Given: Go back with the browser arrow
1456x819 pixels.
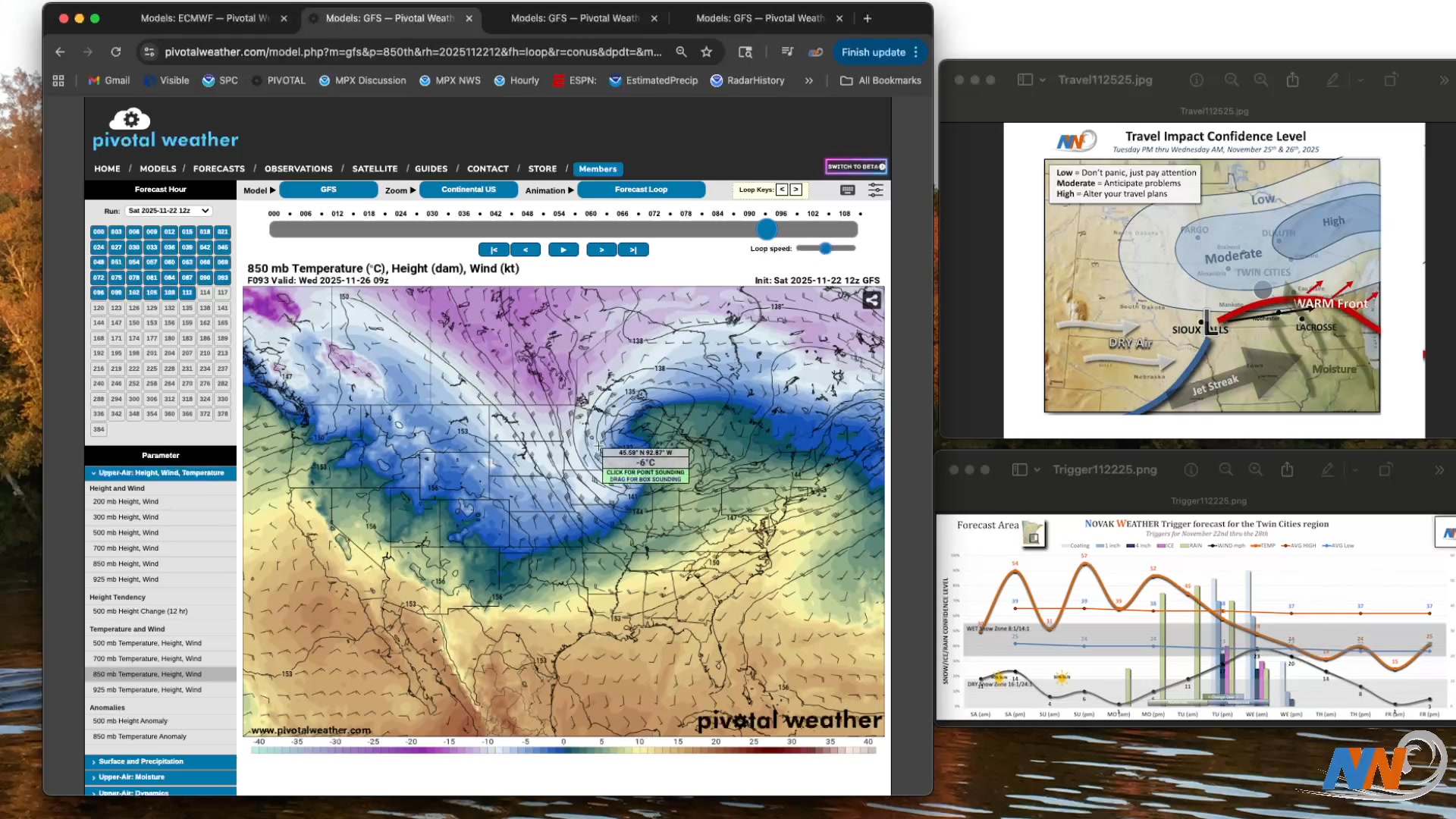Looking at the screenshot, I should point(60,52).
